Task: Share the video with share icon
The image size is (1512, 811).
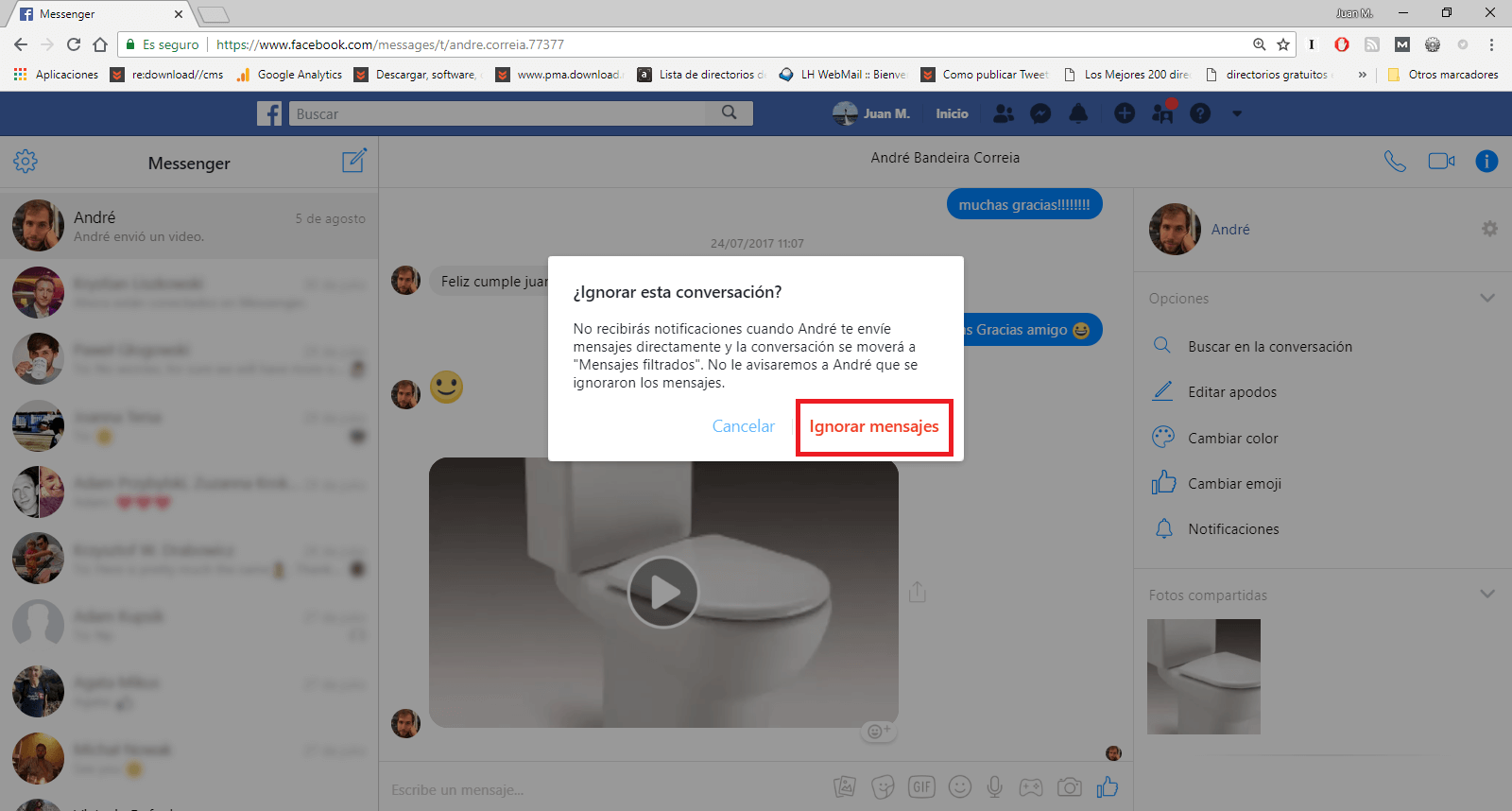Action: point(917,592)
